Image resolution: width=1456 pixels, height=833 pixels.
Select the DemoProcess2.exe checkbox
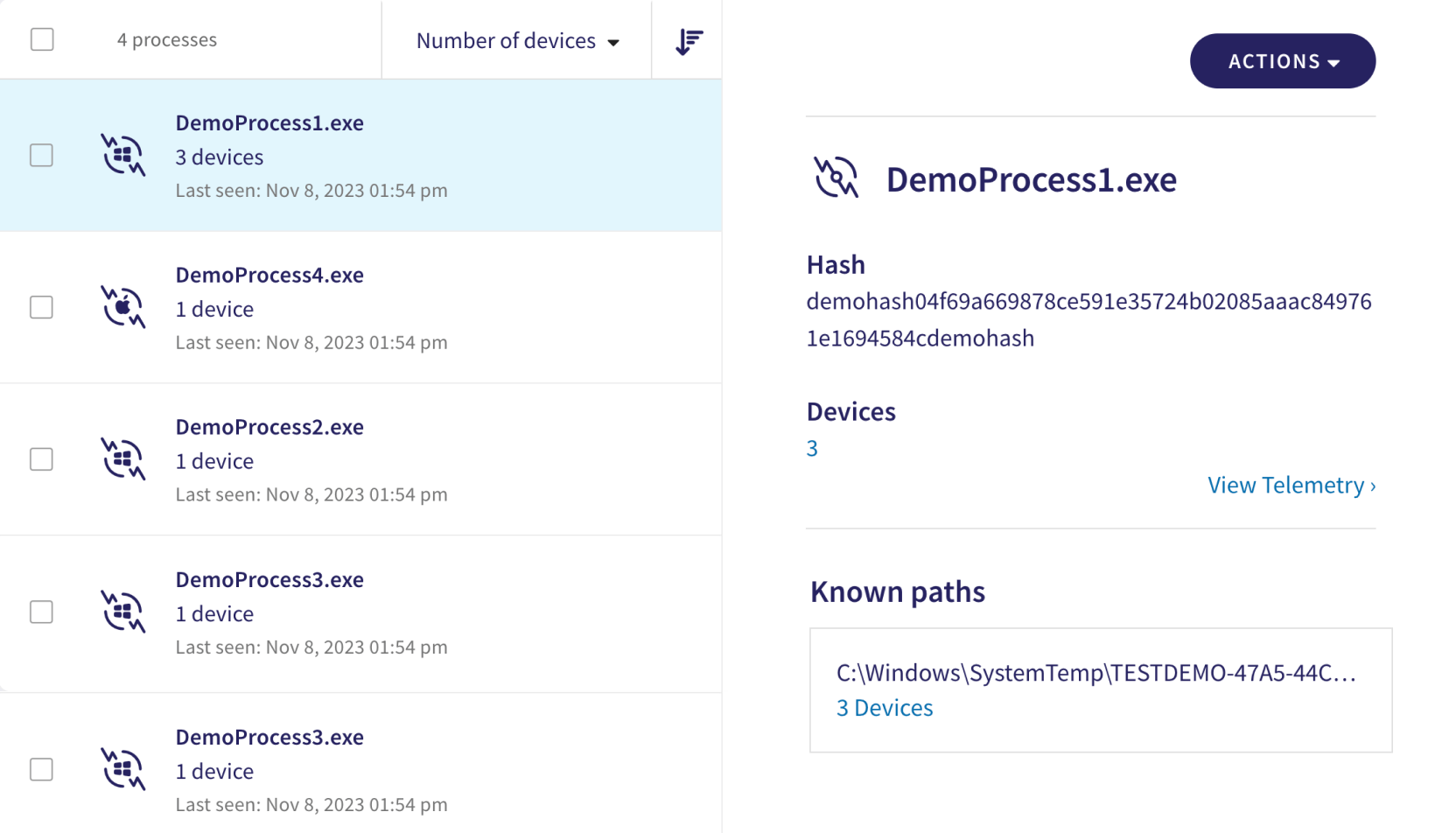click(41, 459)
